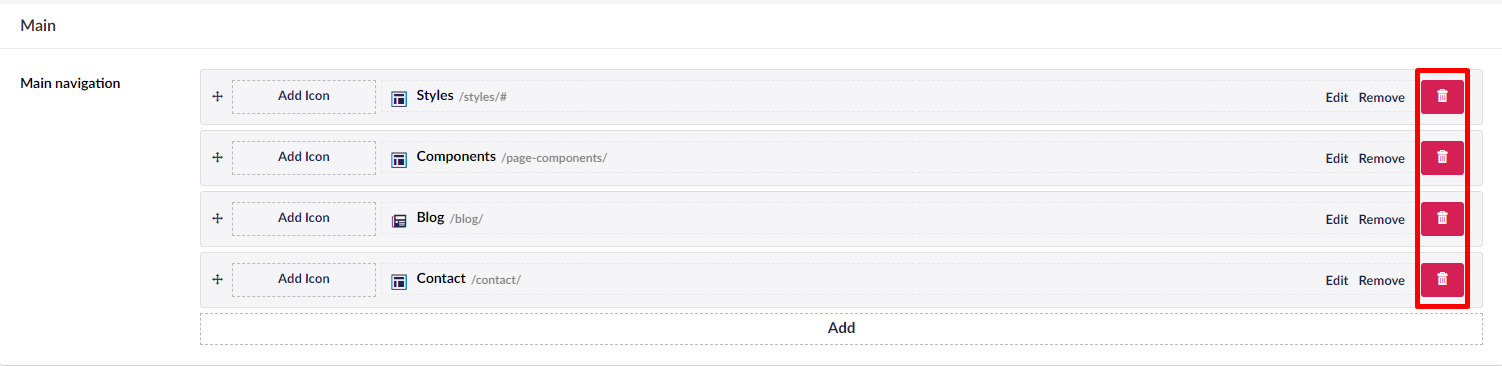Click red trash icon for Styles row
This screenshot has height=366, width=1502.
1442,96
